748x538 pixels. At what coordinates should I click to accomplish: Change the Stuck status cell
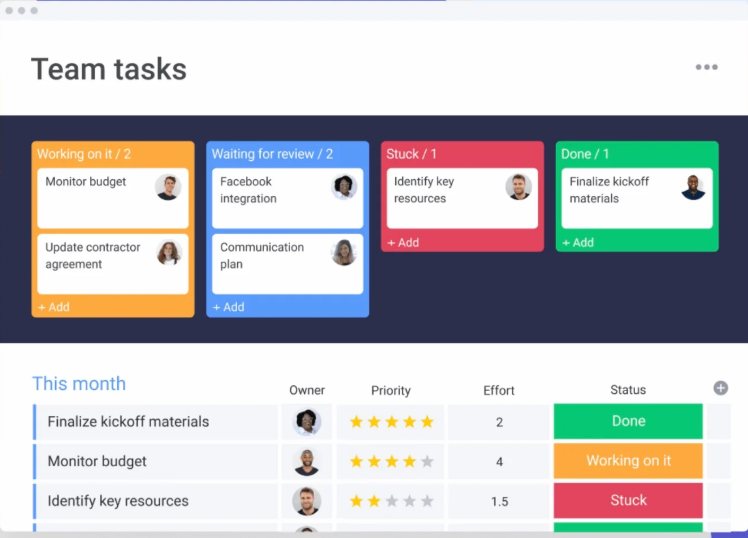[628, 500]
